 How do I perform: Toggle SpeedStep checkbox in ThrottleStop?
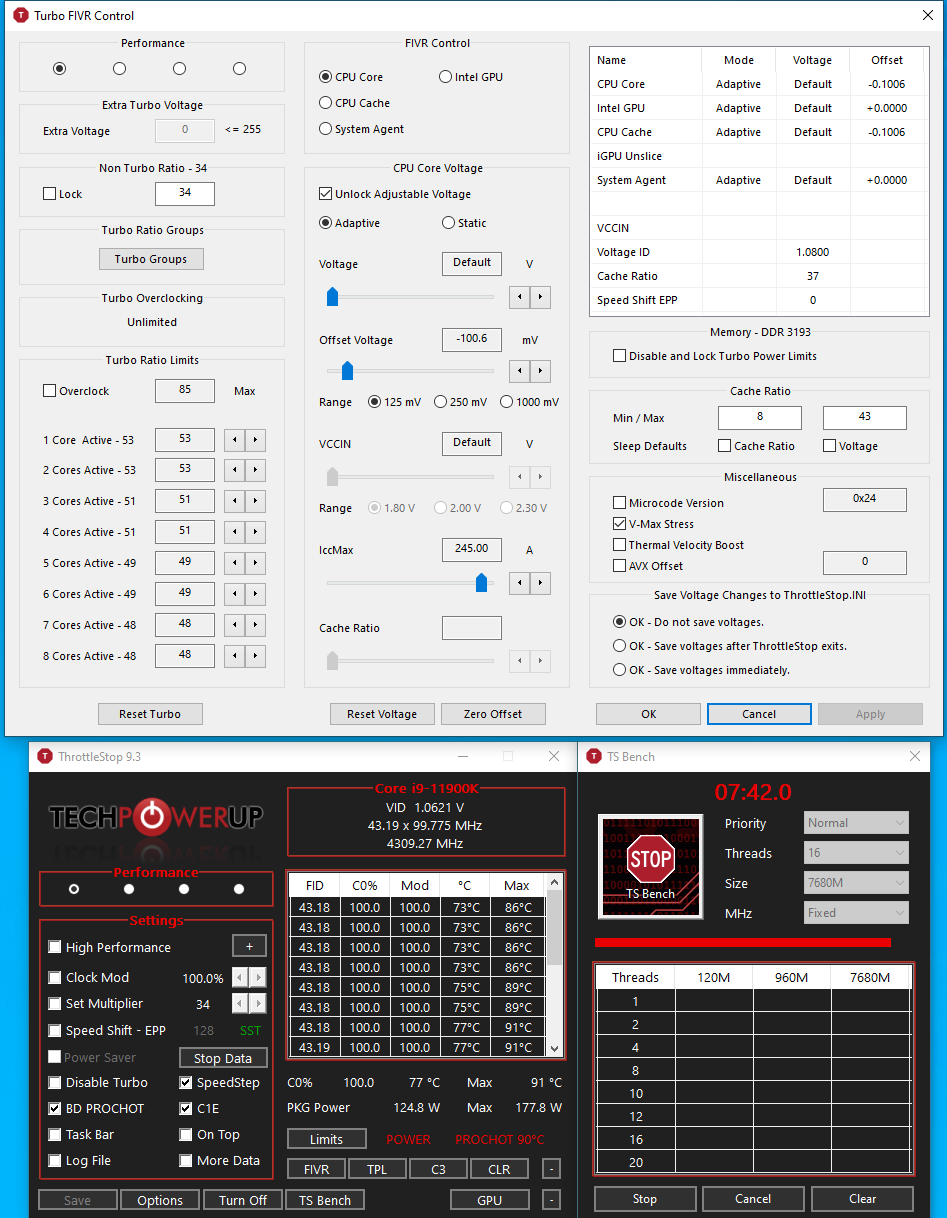point(186,1082)
